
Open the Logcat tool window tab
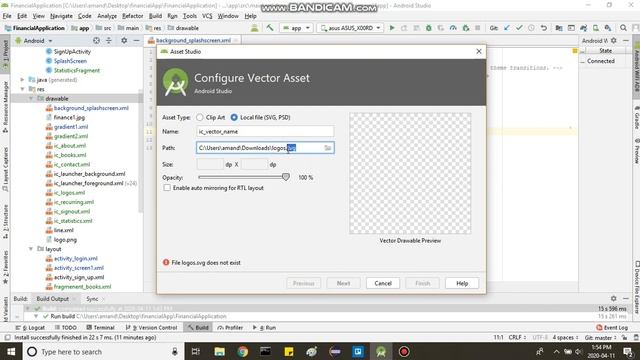(x=31, y=327)
